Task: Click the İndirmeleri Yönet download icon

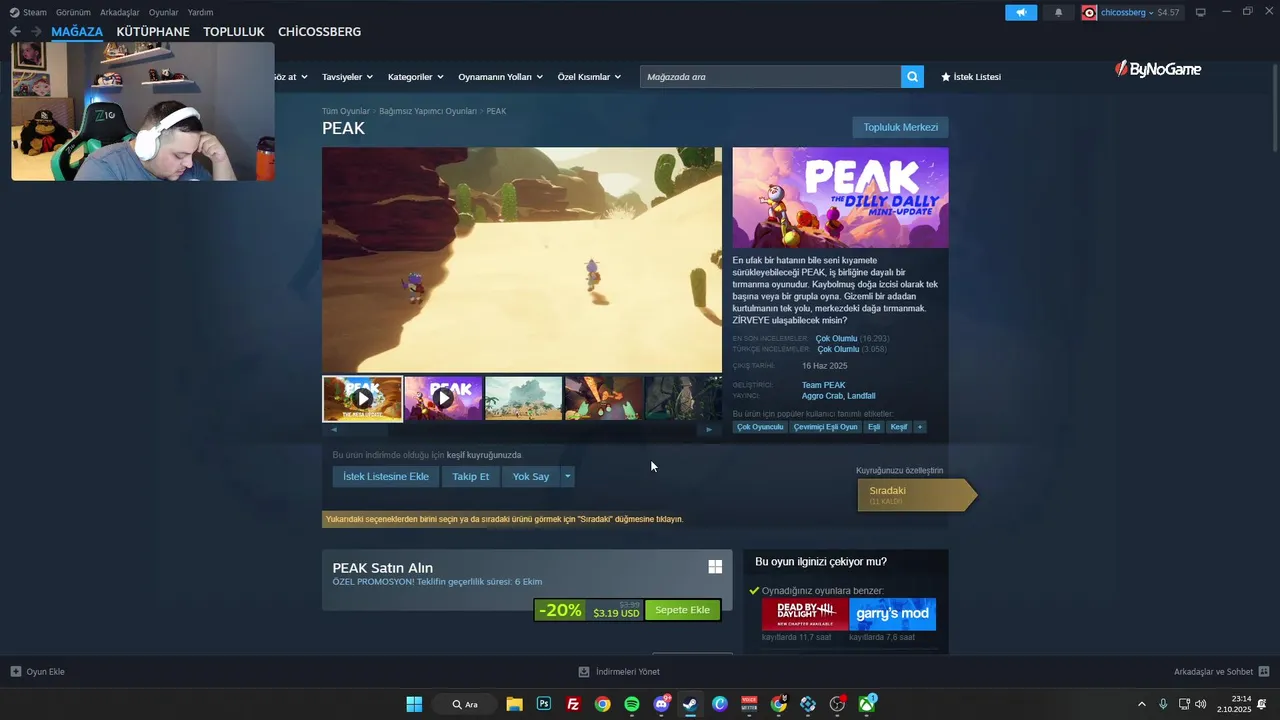Action: [x=584, y=672]
